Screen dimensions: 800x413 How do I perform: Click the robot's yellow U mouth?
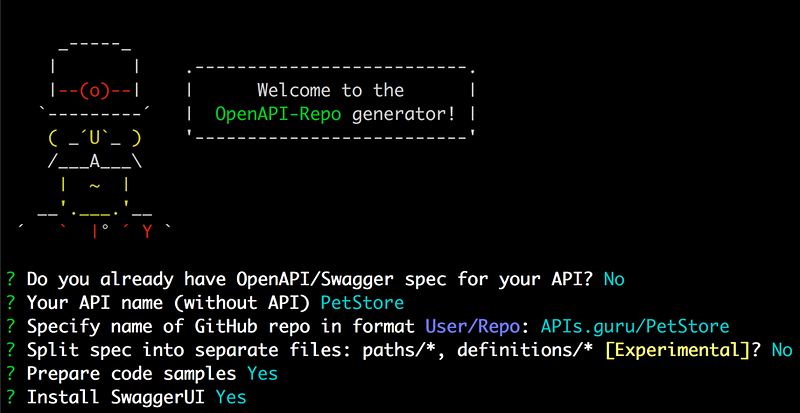click(x=94, y=137)
